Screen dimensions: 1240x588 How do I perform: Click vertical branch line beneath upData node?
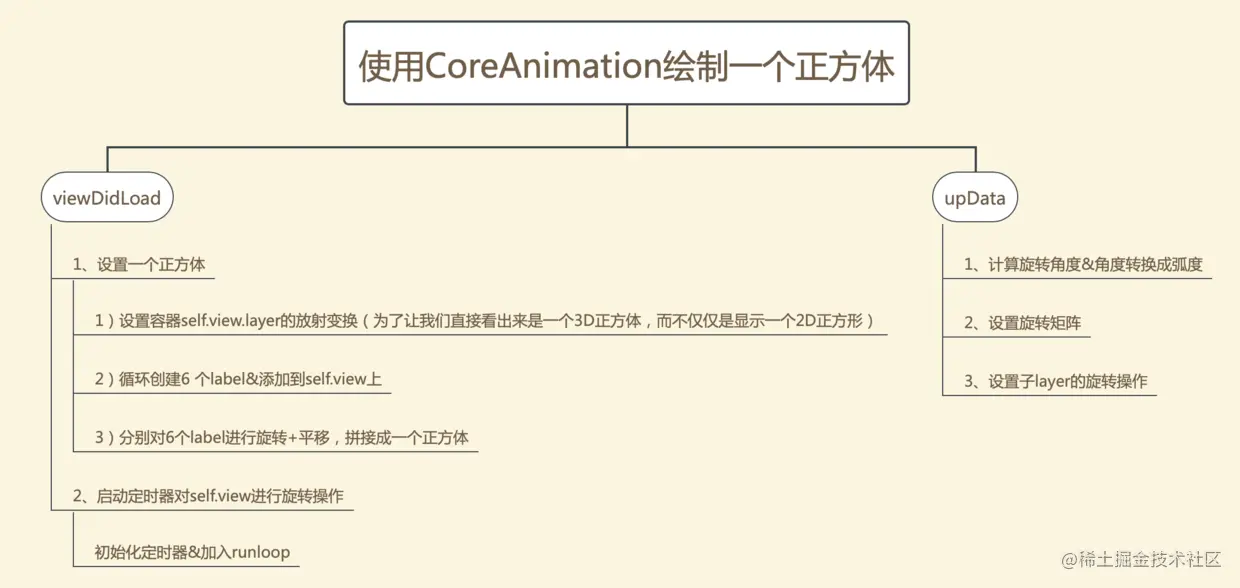coord(943,309)
